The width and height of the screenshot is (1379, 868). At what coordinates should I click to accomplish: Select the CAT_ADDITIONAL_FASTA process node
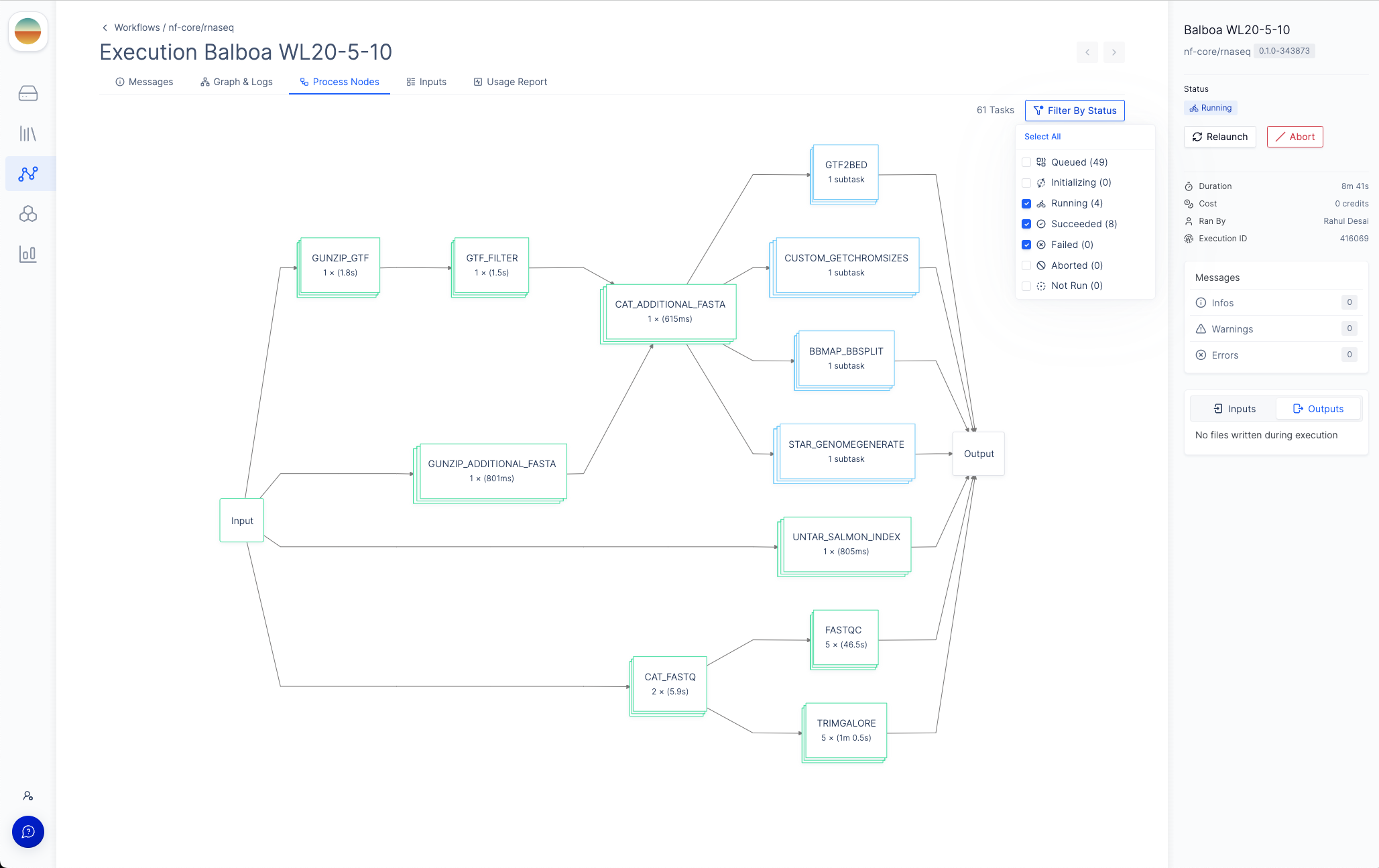pos(668,314)
